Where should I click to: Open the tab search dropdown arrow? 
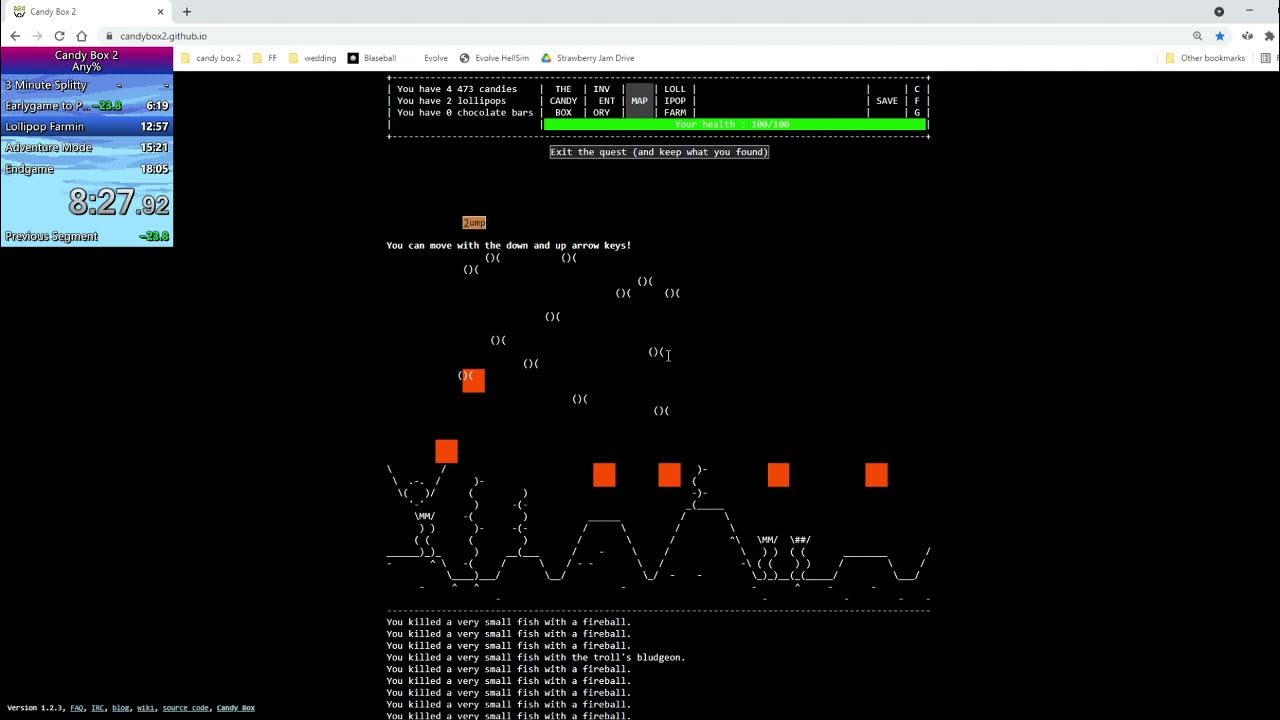[1219, 12]
